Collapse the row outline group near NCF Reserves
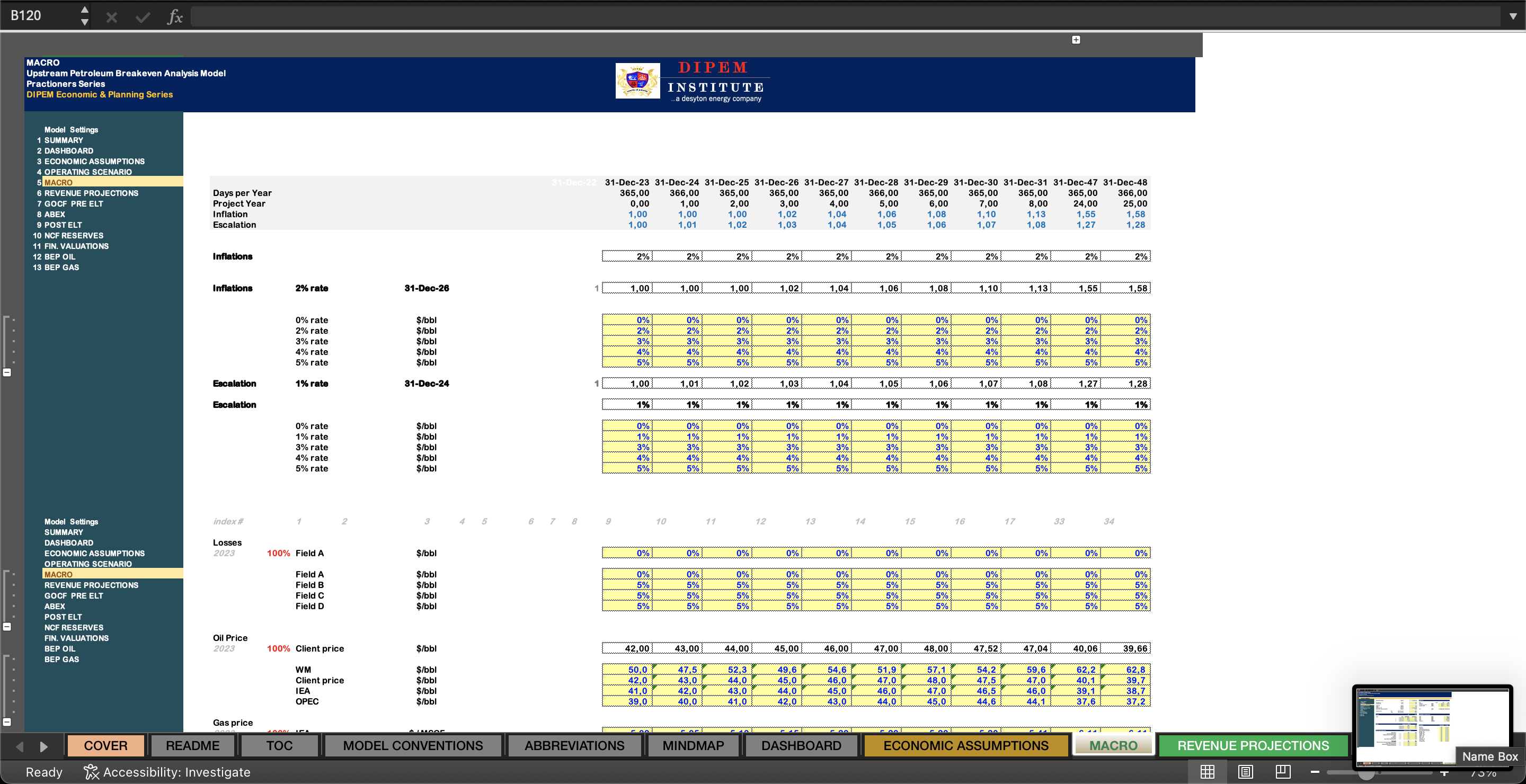Image resolution: width=1526 pixels, height=784 pixels. (x=7, y=627)
